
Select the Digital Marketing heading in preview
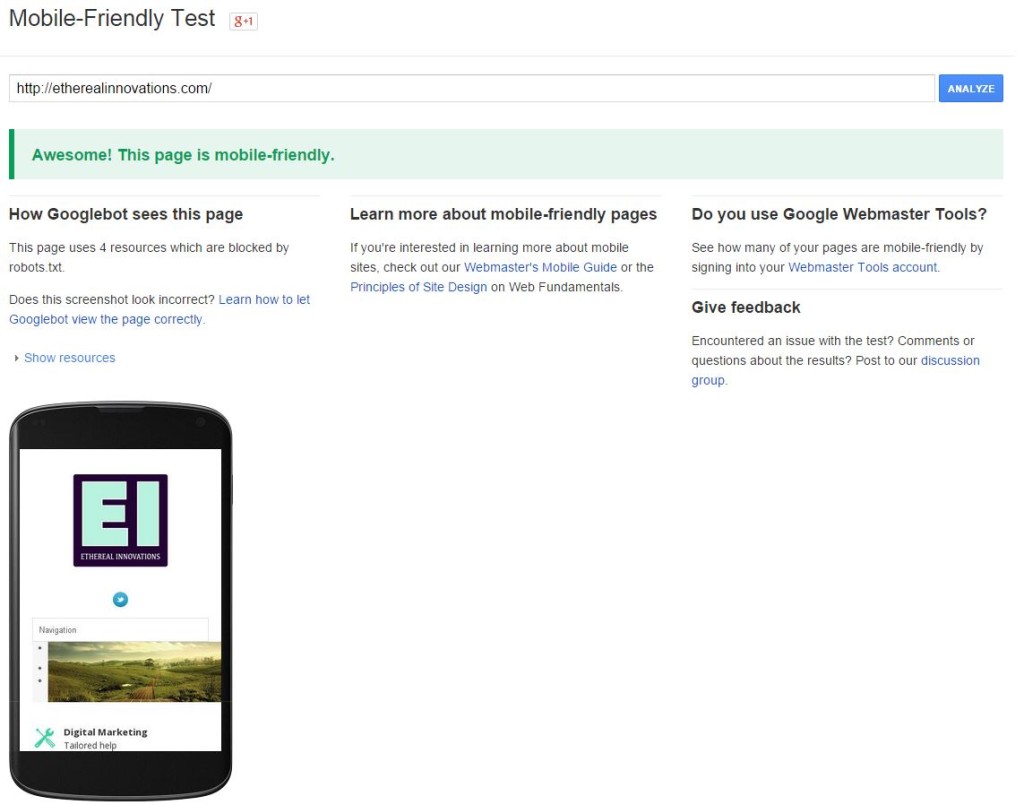[x=105, y=732]
